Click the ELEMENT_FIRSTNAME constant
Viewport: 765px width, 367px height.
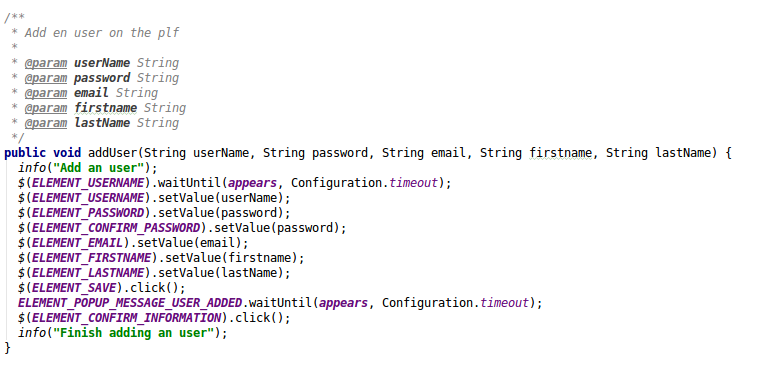92,258
